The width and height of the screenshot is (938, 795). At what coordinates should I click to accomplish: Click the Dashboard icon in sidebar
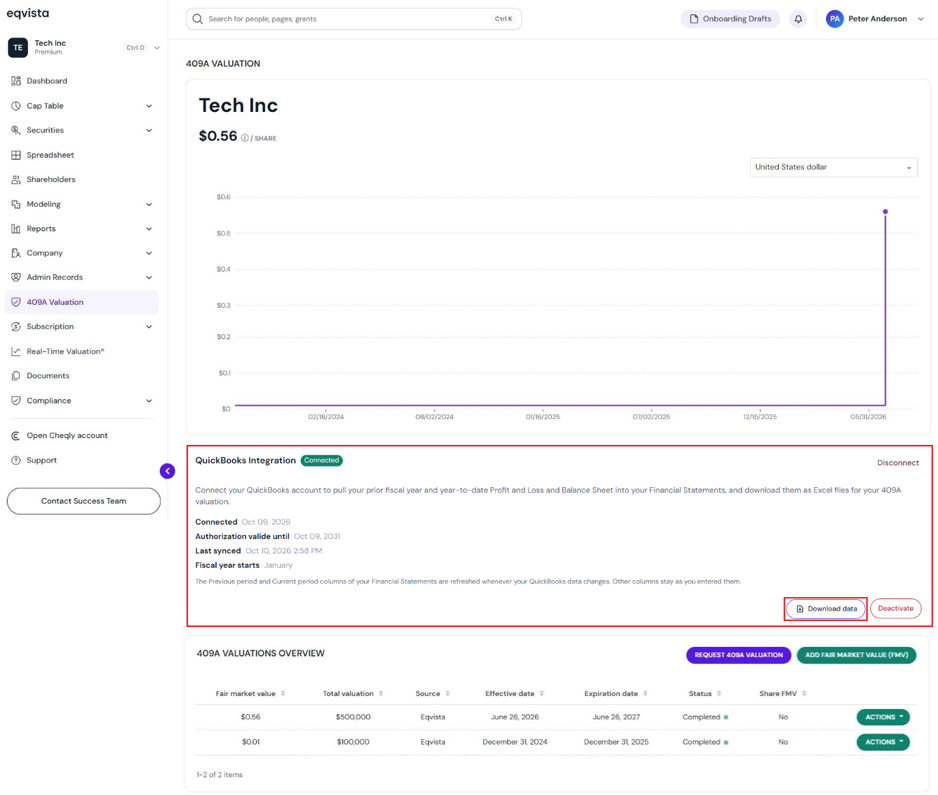click(16, 81)
